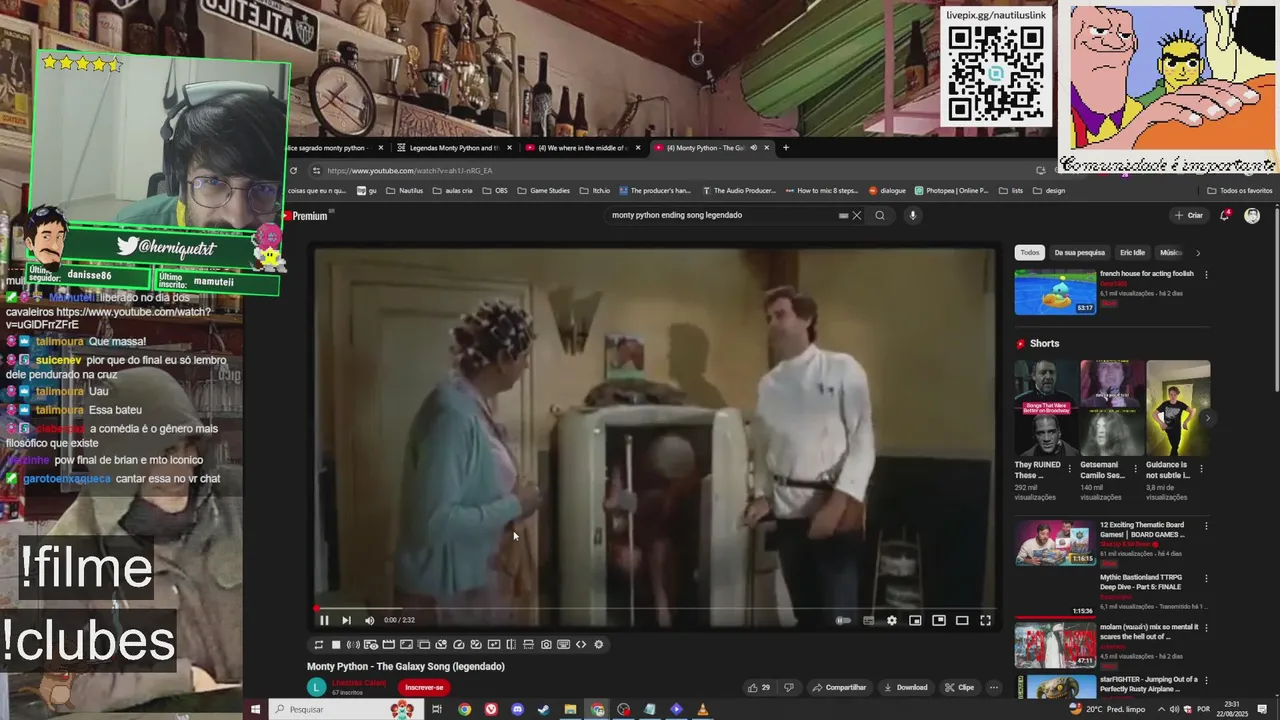Mute the video player volume
The height and width of the screenshot is (720, 1280).
point(369,620)
